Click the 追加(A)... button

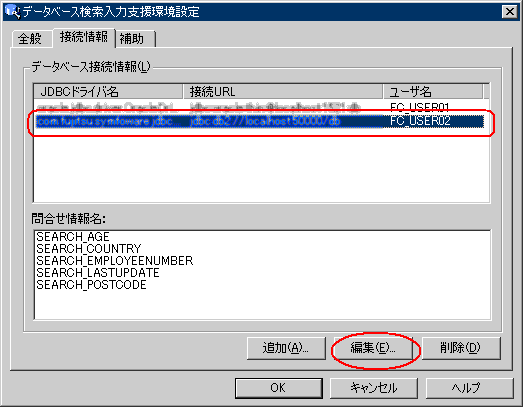[x=286, y=348]
